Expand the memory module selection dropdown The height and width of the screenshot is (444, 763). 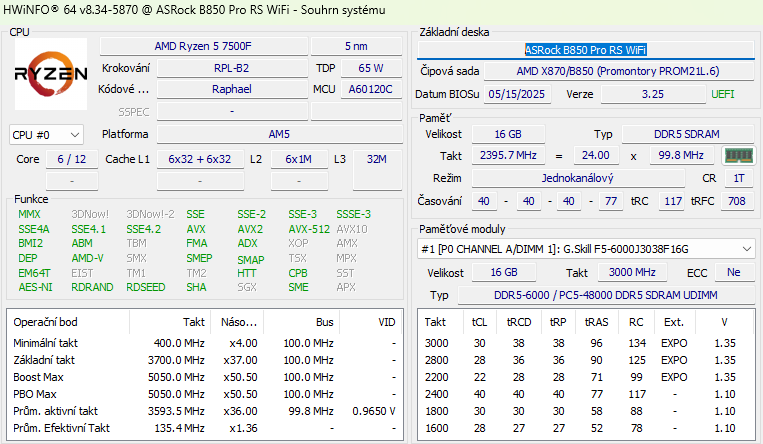tap(585, 249)
